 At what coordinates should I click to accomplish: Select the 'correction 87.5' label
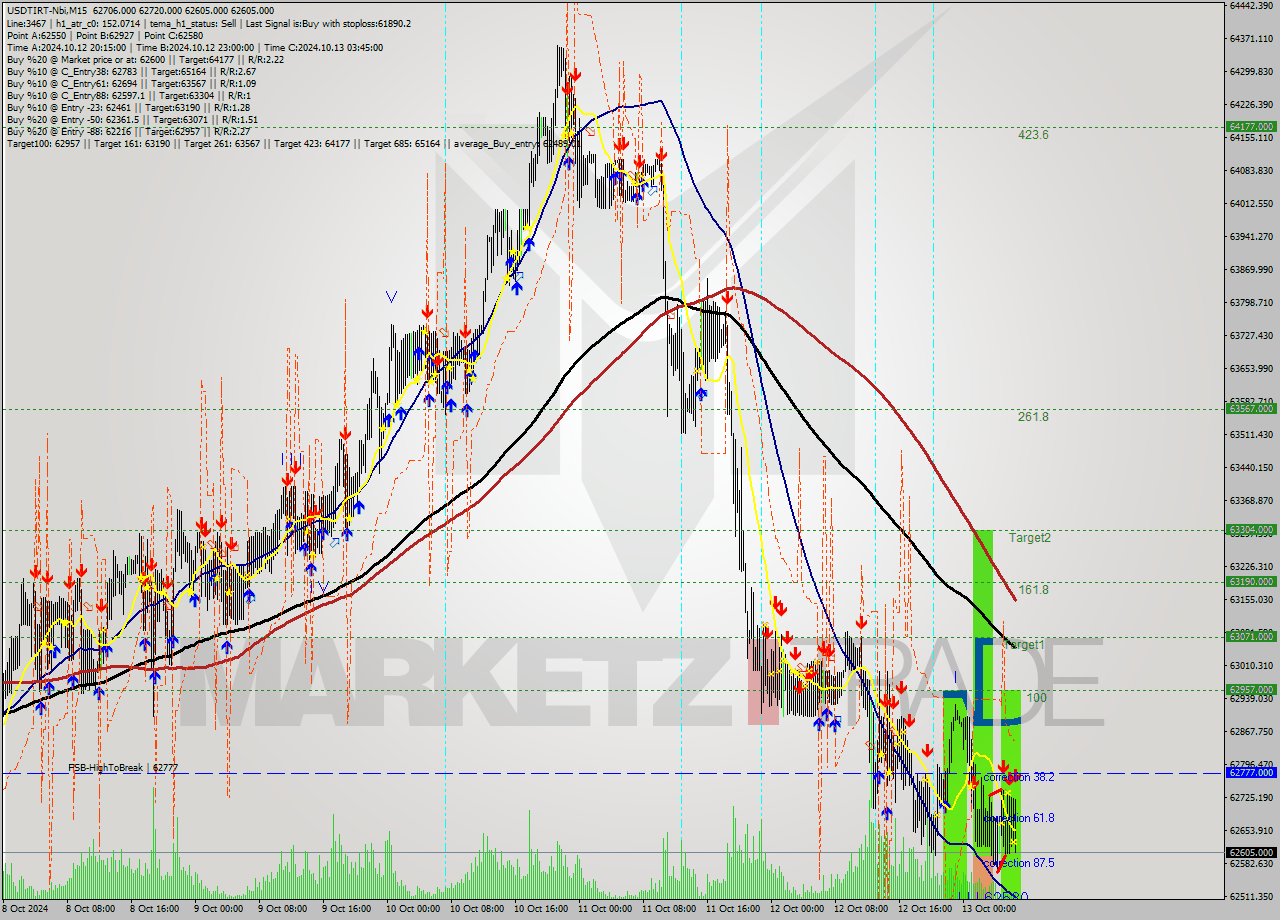click(x=1018, y=863)
